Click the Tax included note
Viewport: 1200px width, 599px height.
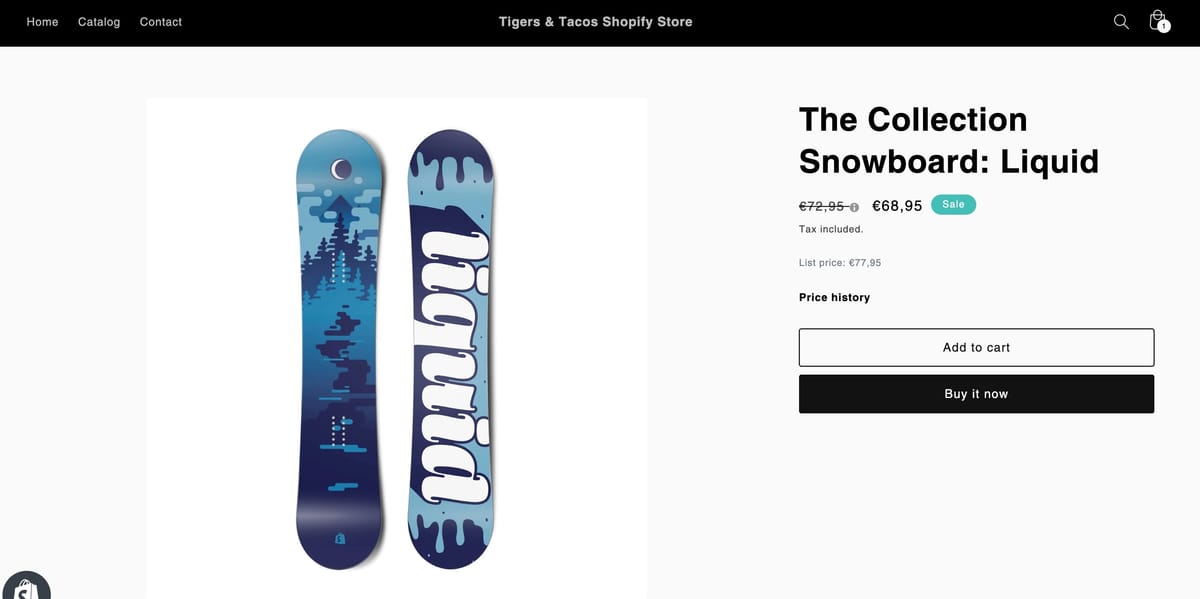pyautogui.click(x=831, y=229)
